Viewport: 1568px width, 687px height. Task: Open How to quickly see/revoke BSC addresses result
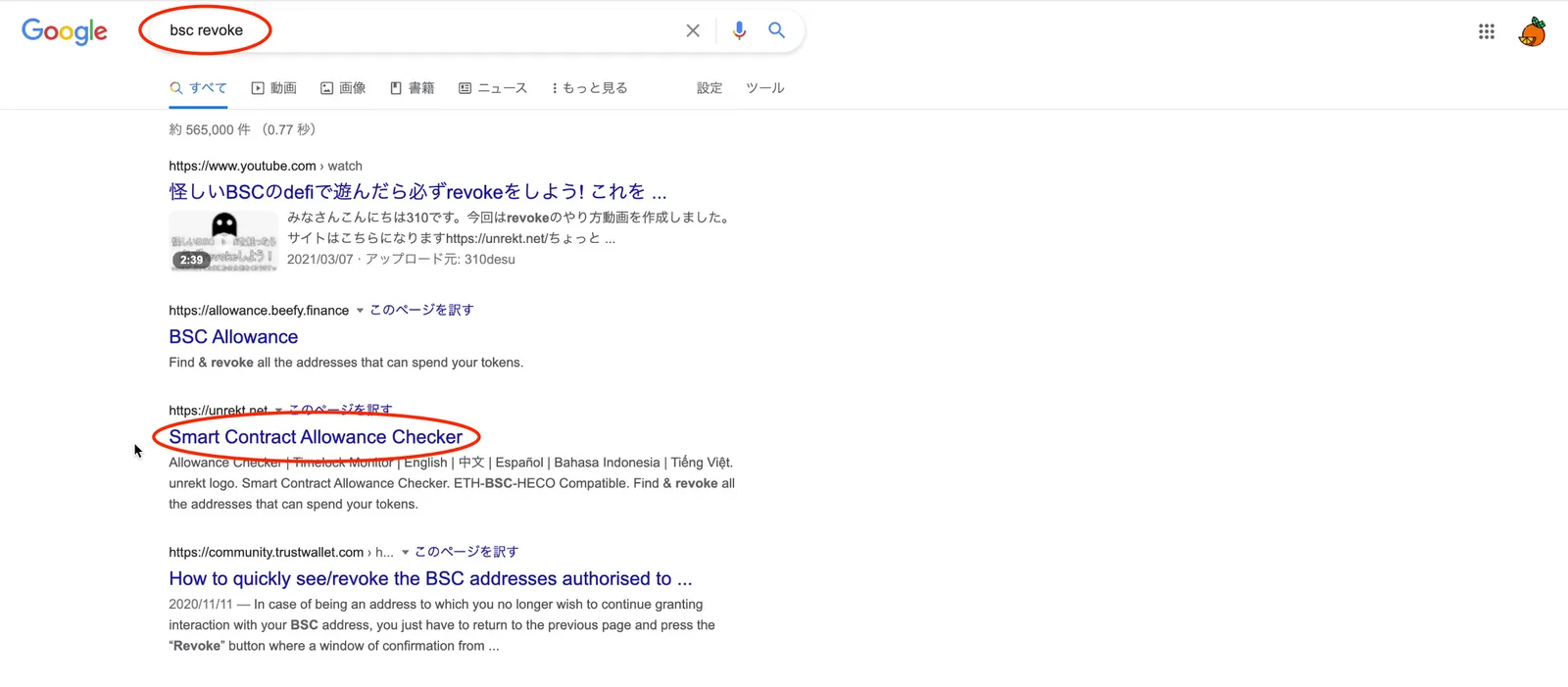[x=430, y=578]
